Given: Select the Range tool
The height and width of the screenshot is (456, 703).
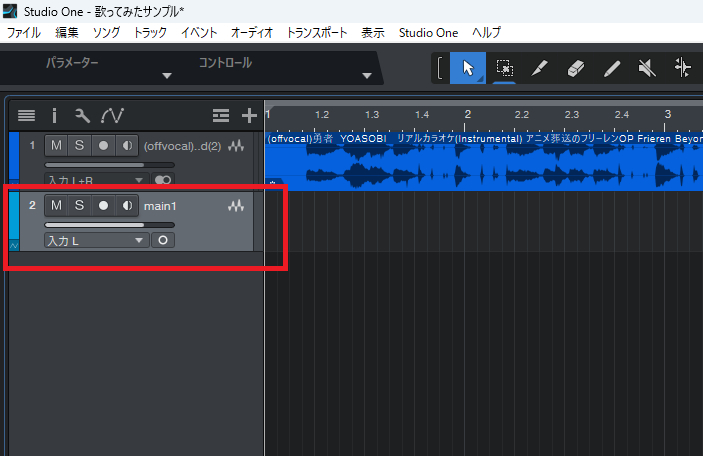Looking at the screenshot, I should 504,68.
